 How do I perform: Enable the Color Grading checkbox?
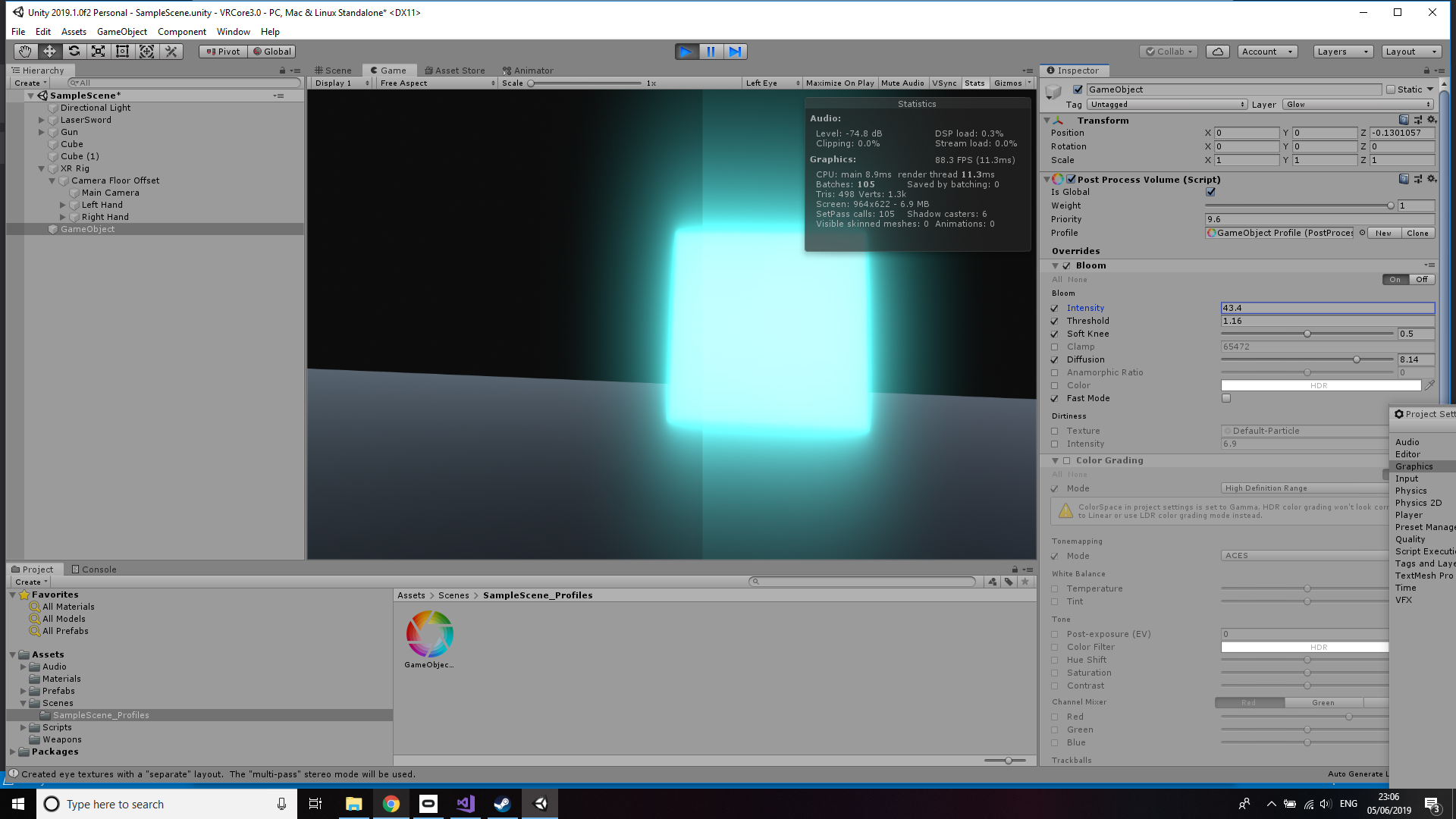(x=1066, y=460)
